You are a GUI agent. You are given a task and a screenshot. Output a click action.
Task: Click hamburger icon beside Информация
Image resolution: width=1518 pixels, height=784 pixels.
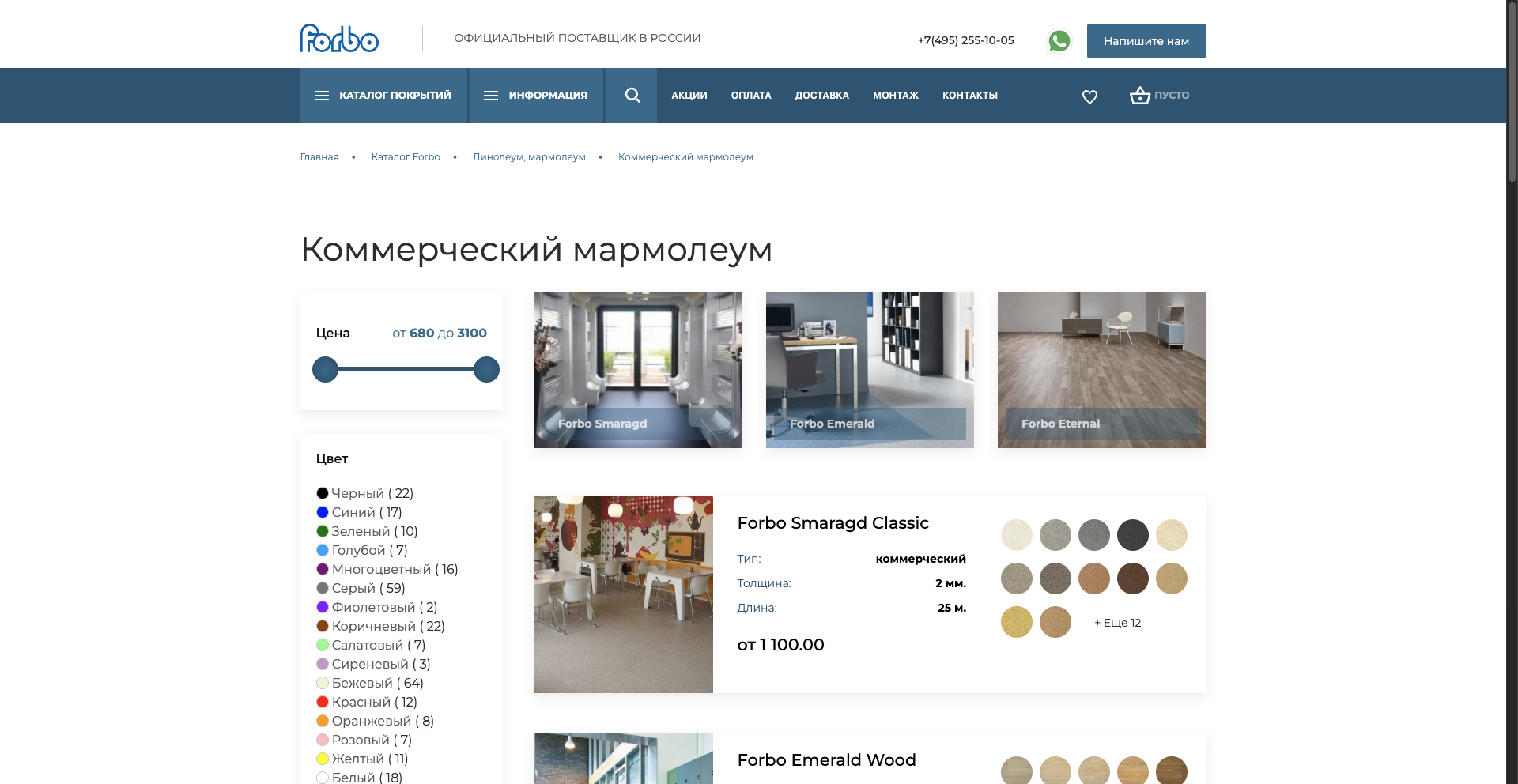(491, 96)
